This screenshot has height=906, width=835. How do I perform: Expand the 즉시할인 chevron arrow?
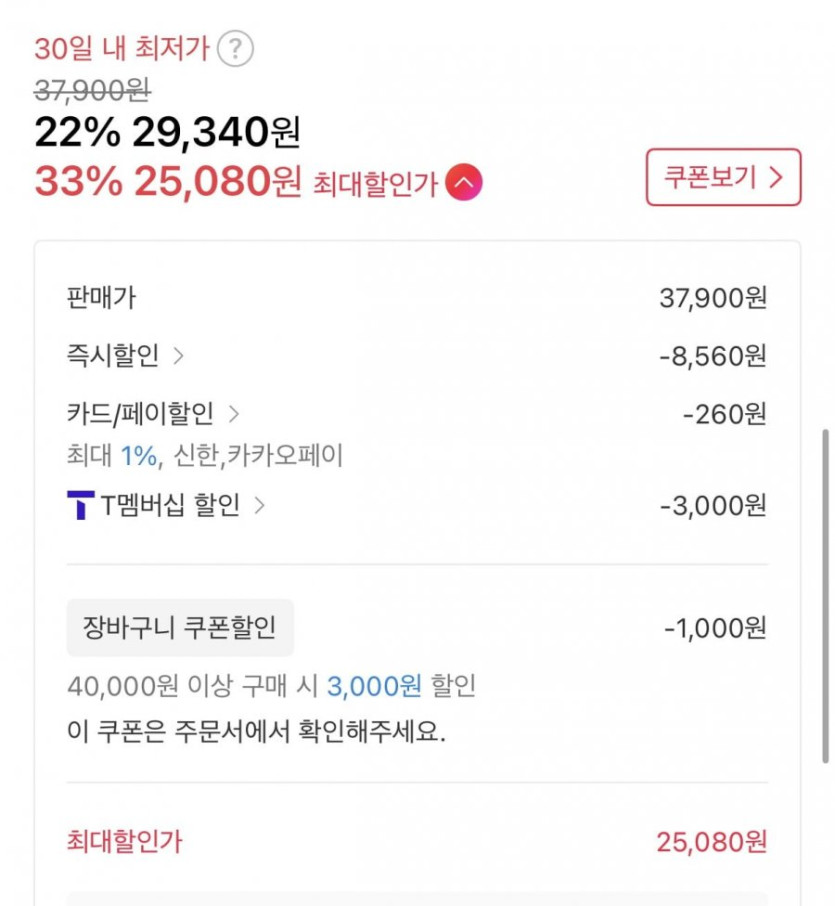pos(179,355)
